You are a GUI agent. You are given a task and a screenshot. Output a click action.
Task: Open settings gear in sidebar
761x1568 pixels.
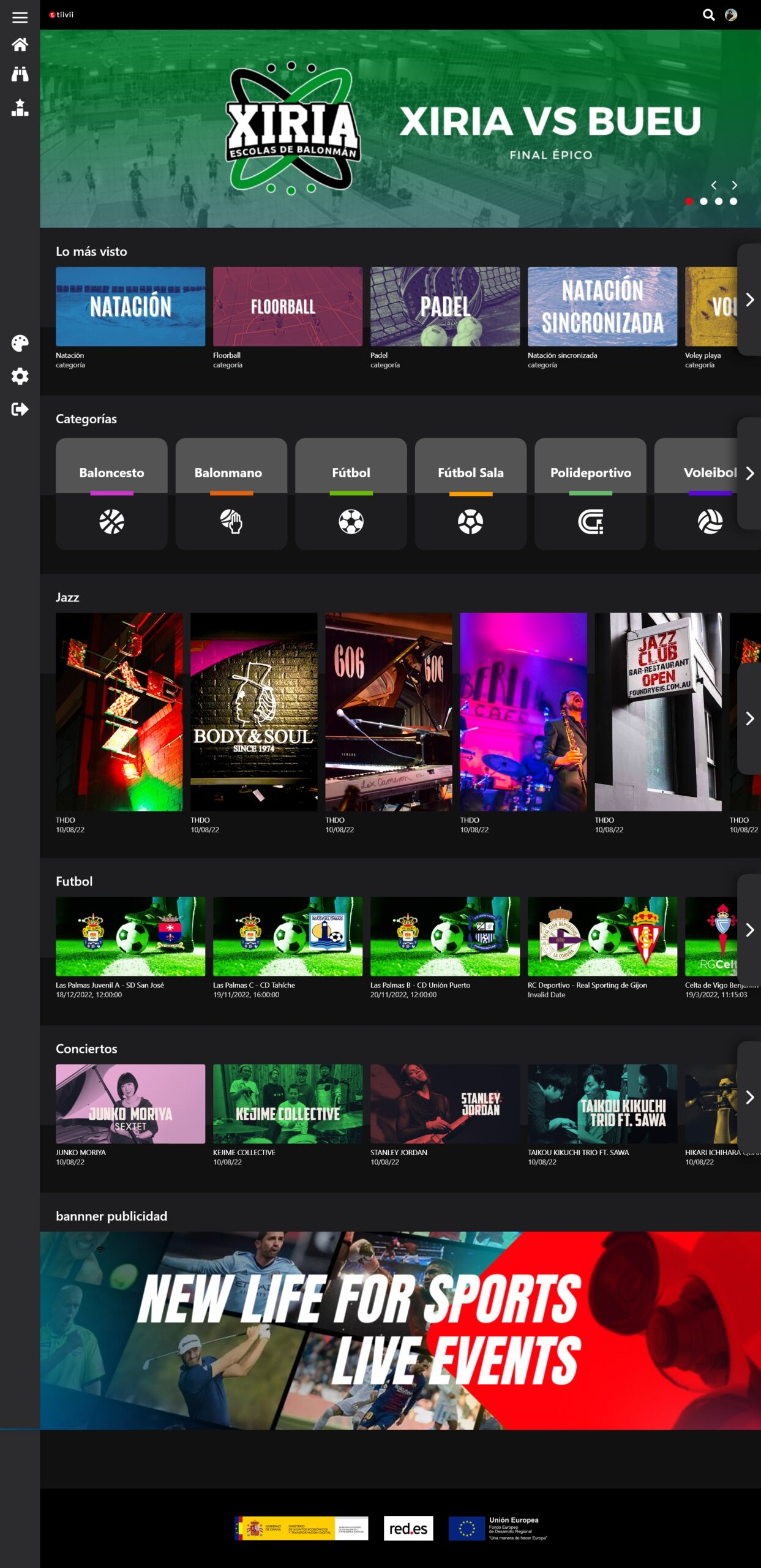pos(20,376)
